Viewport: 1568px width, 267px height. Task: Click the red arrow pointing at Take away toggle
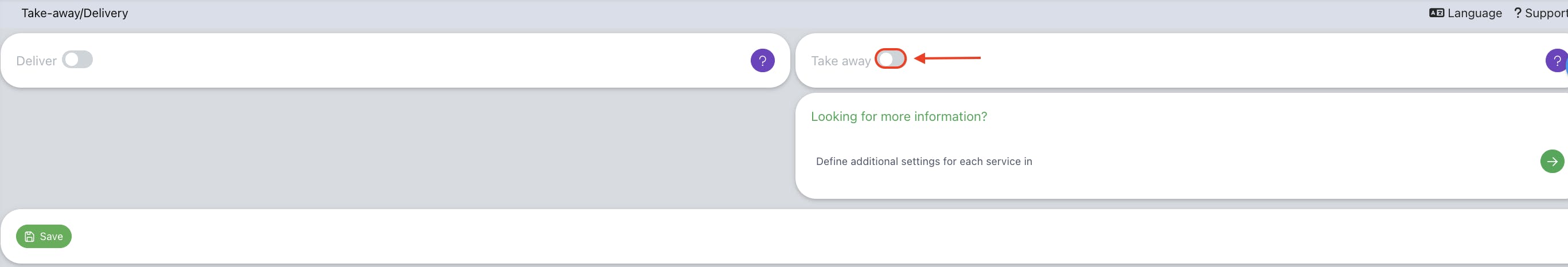[947, 58]
